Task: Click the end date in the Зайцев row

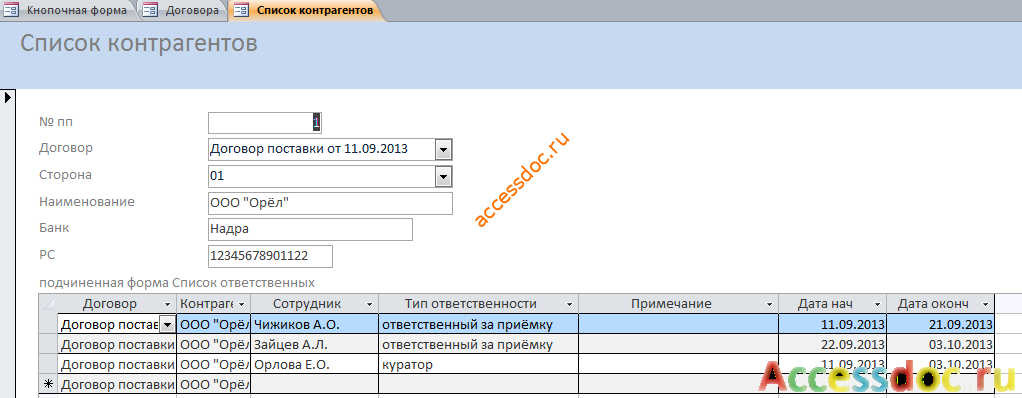Action: (x=941, y=344)
